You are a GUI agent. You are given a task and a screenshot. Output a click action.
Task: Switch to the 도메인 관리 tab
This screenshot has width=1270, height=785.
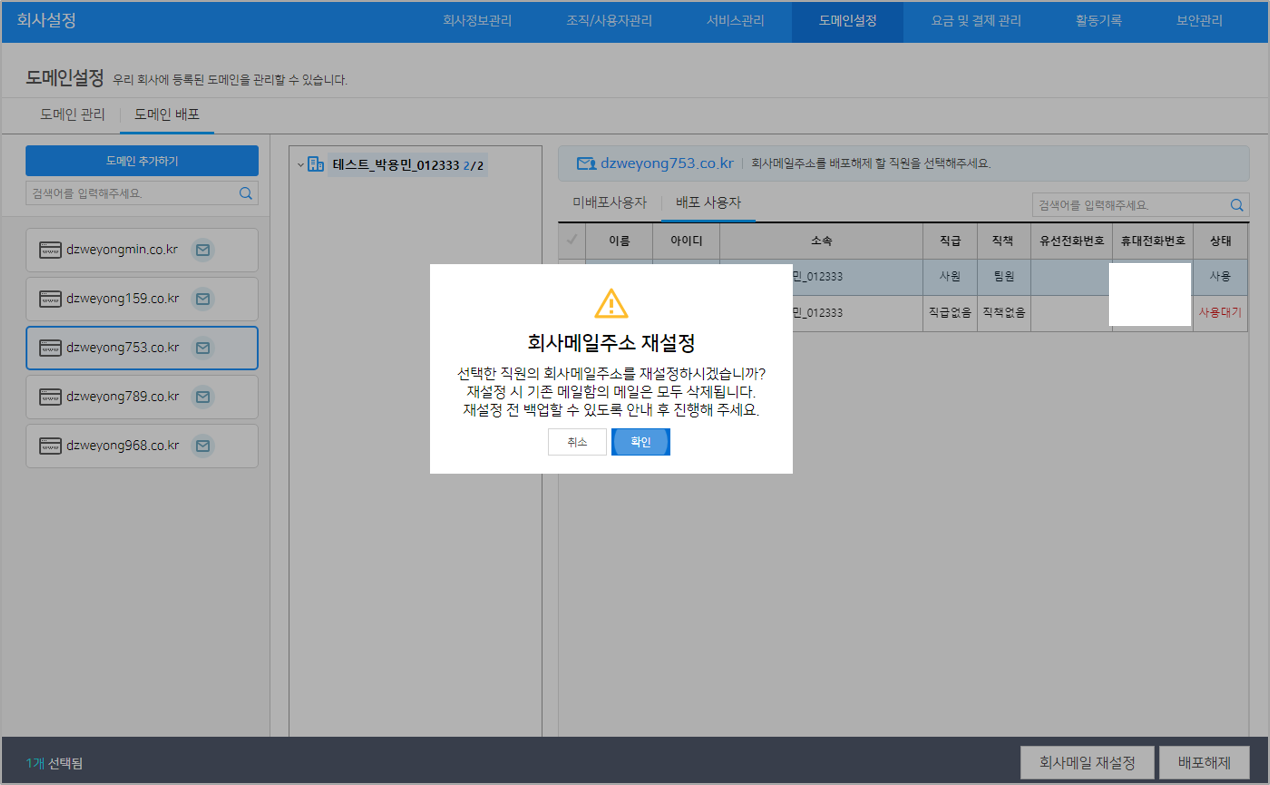click(x=72, y=115)
